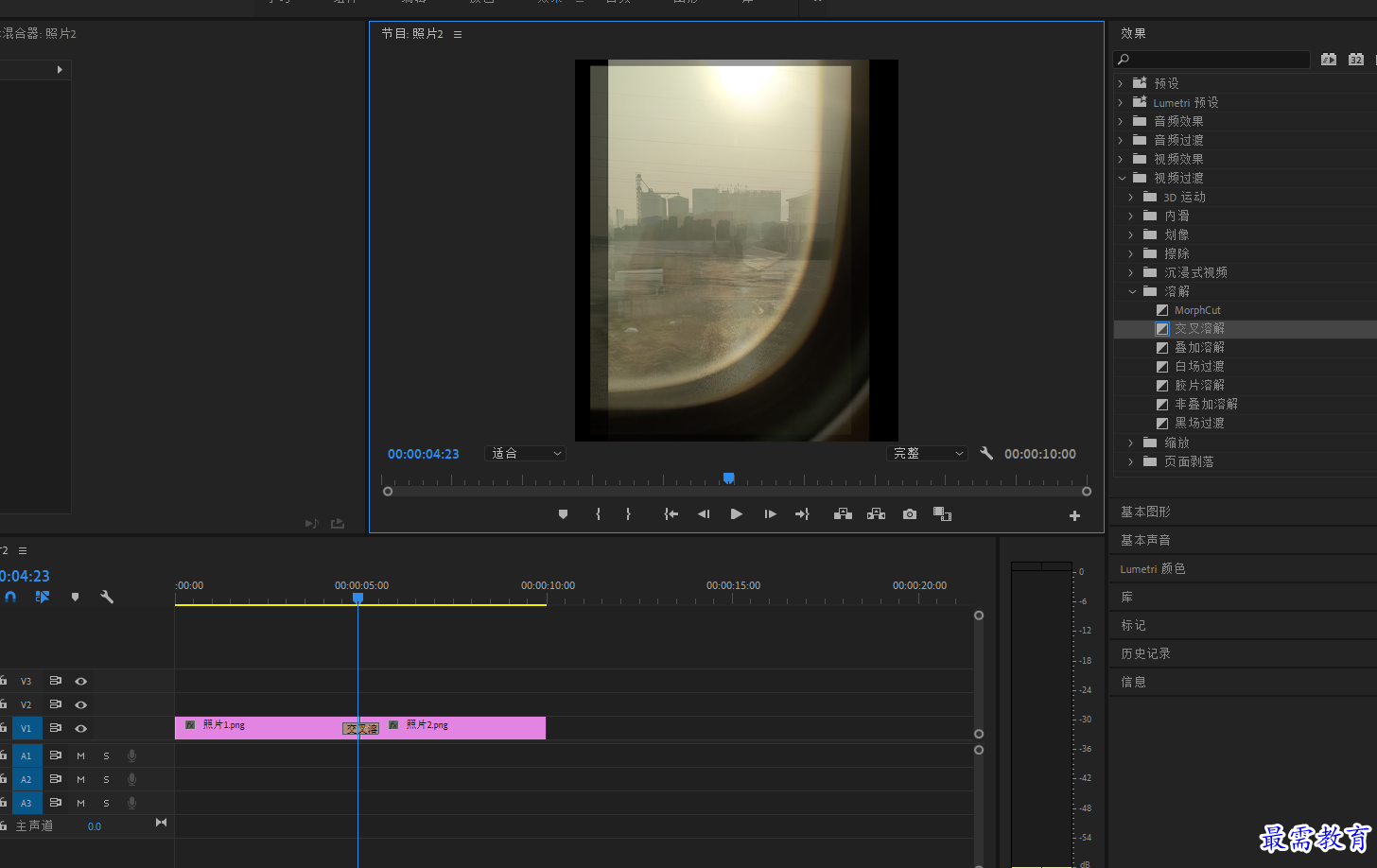
Task: Open comparison view button
Action: pos(942,514)
